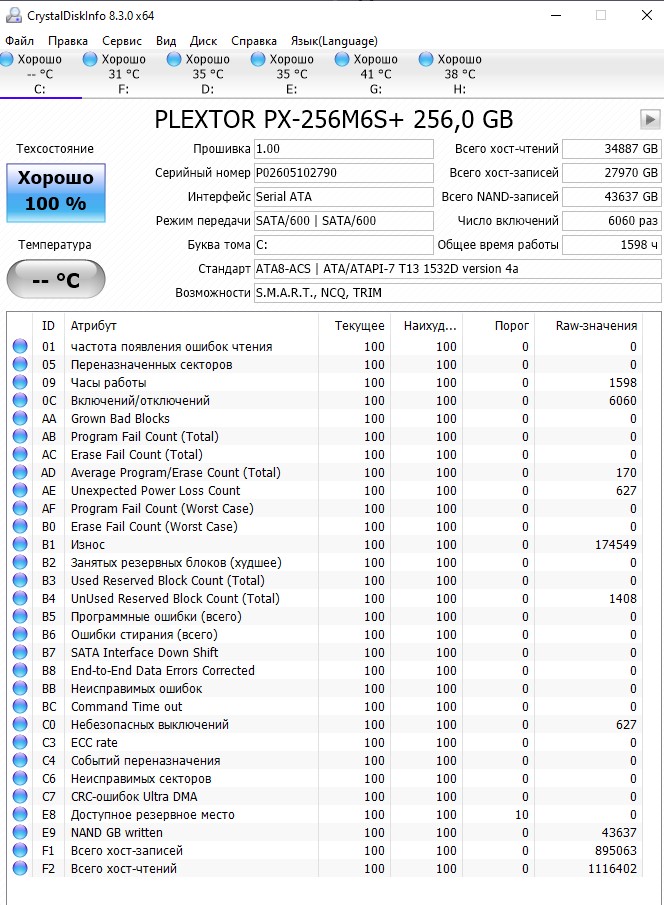This screenshot has width=664, height=905.
Task: Click the Возможности field S.M.A.R.T., NCQ, TRIM
Action: pyautogui.click(x=457, y=293)
